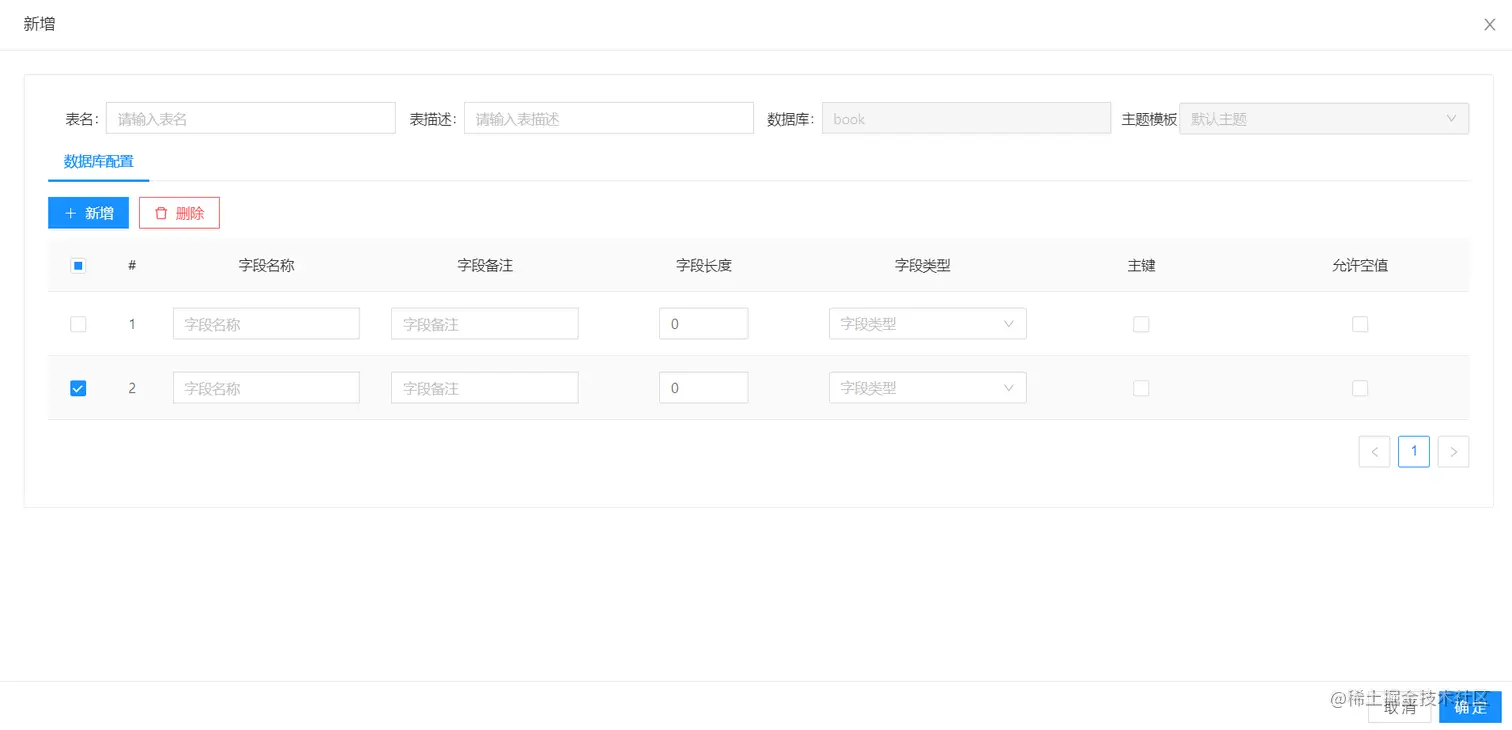Enable 主键 checkbox in row 2
This screenshot has height=730, width=1512.
[x=1141, y=388]
